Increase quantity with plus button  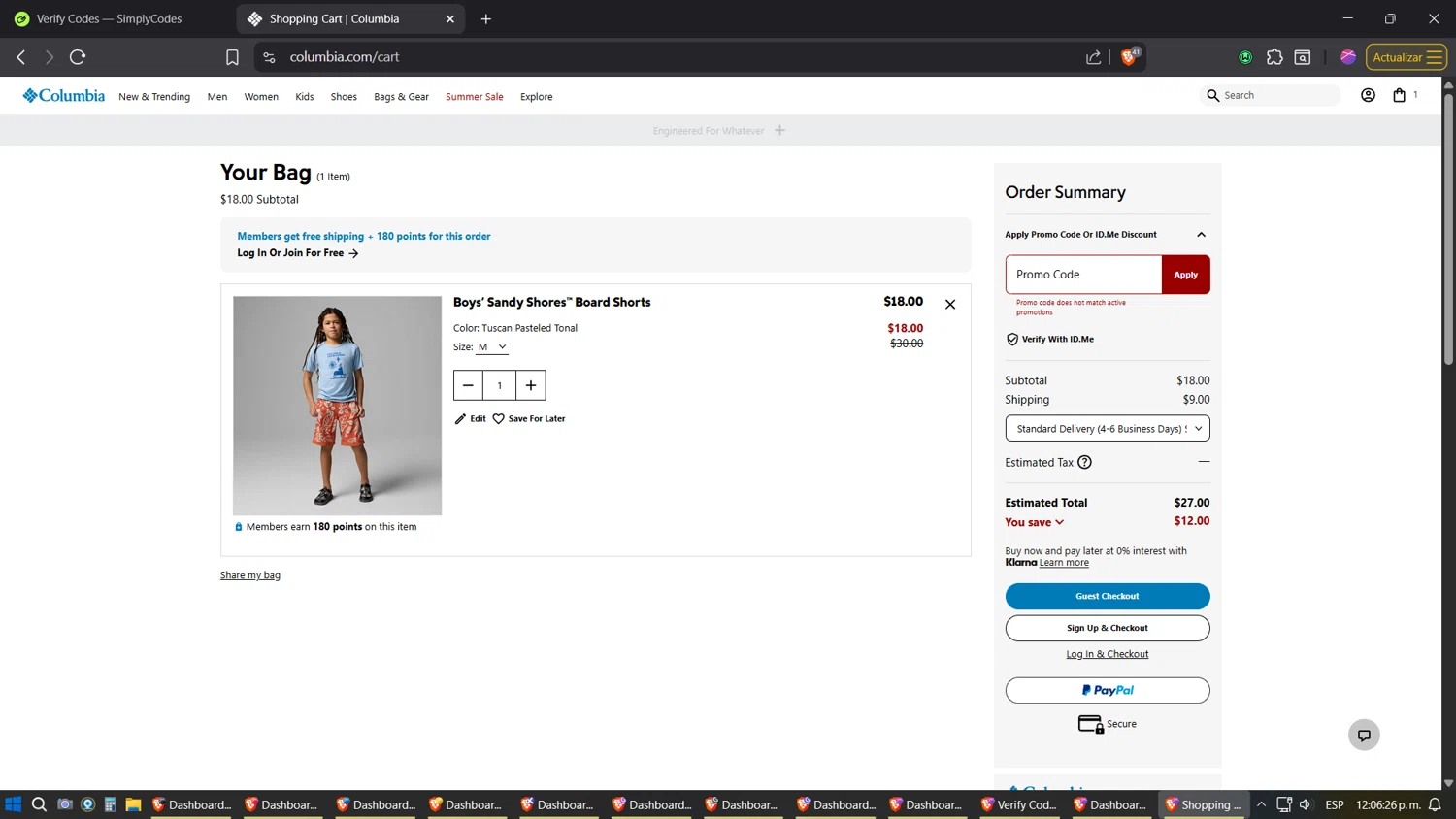point(531,385)
